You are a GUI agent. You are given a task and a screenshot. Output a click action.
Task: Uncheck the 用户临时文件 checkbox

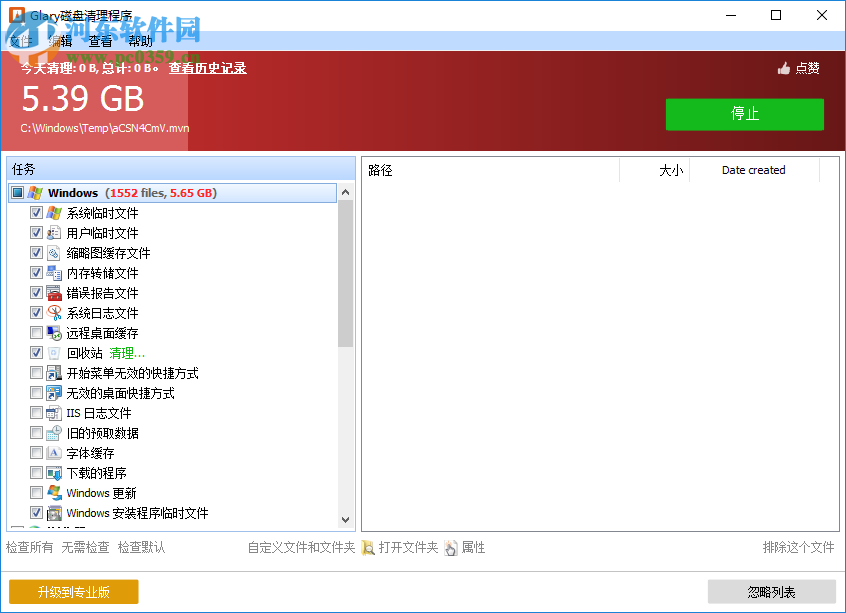[x=35, y=232]
